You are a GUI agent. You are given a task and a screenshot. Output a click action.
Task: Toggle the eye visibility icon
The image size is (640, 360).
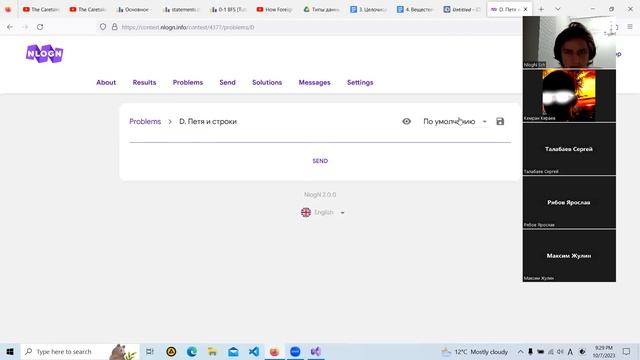tap(406, 121)
